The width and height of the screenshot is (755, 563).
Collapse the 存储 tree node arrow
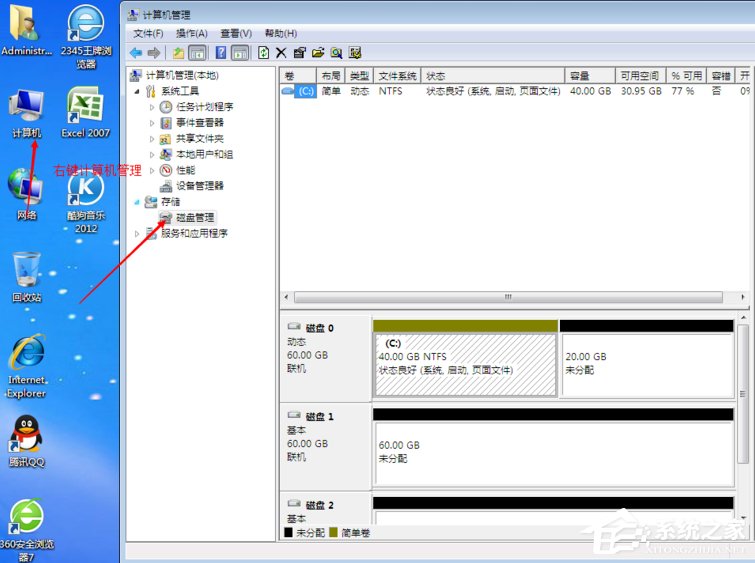137,202
